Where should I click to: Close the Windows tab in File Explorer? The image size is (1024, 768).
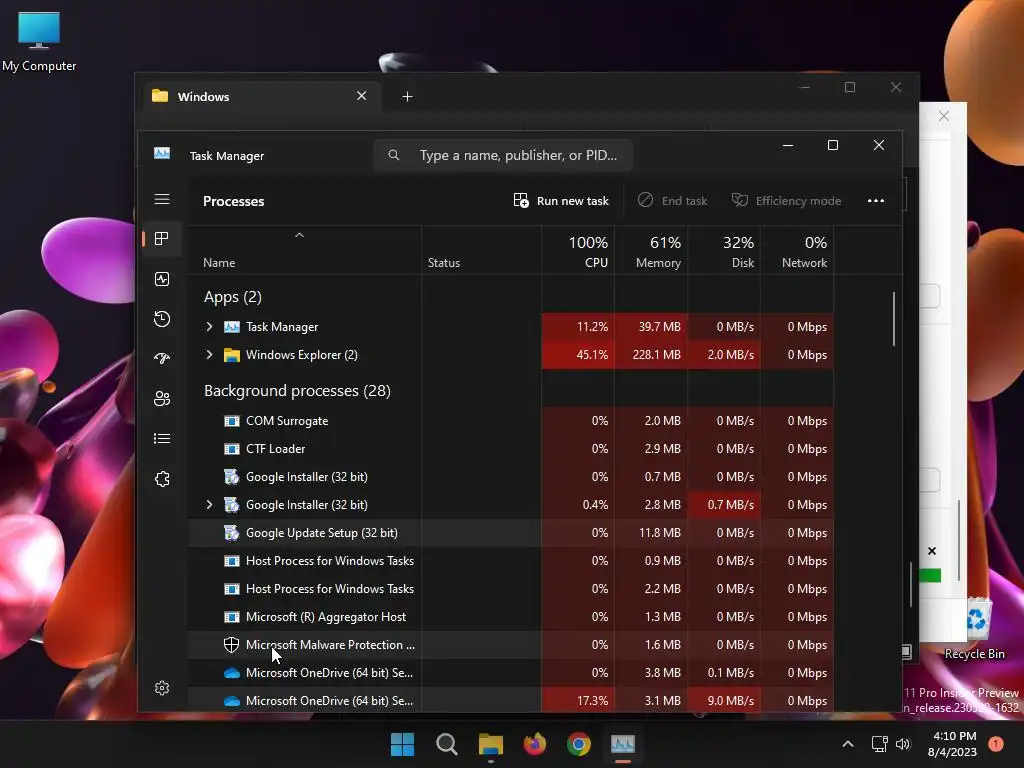pyautogui.click(x=361, y=96)
